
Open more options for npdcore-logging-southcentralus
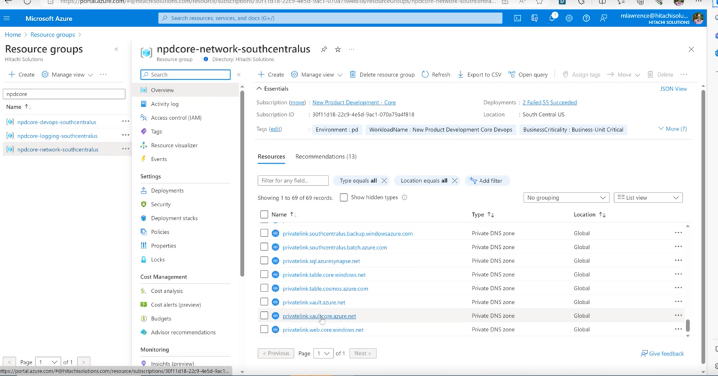click(125, 136)
